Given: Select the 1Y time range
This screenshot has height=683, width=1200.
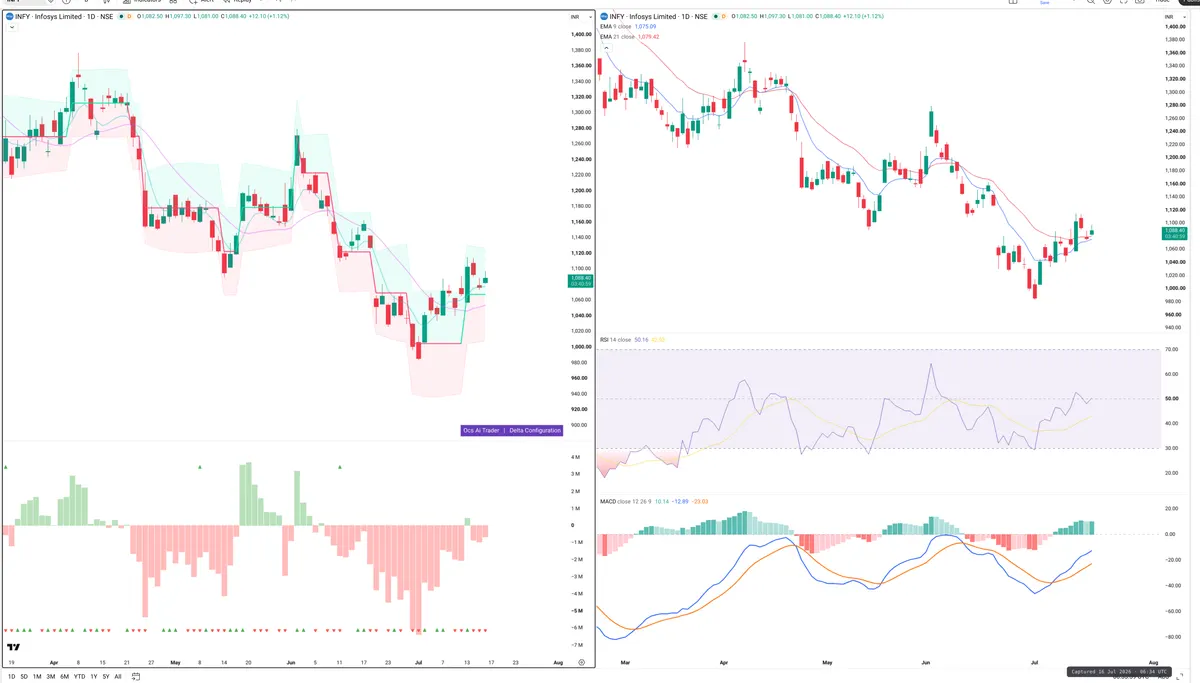Looking at the screenshot, I should [93, 677].
